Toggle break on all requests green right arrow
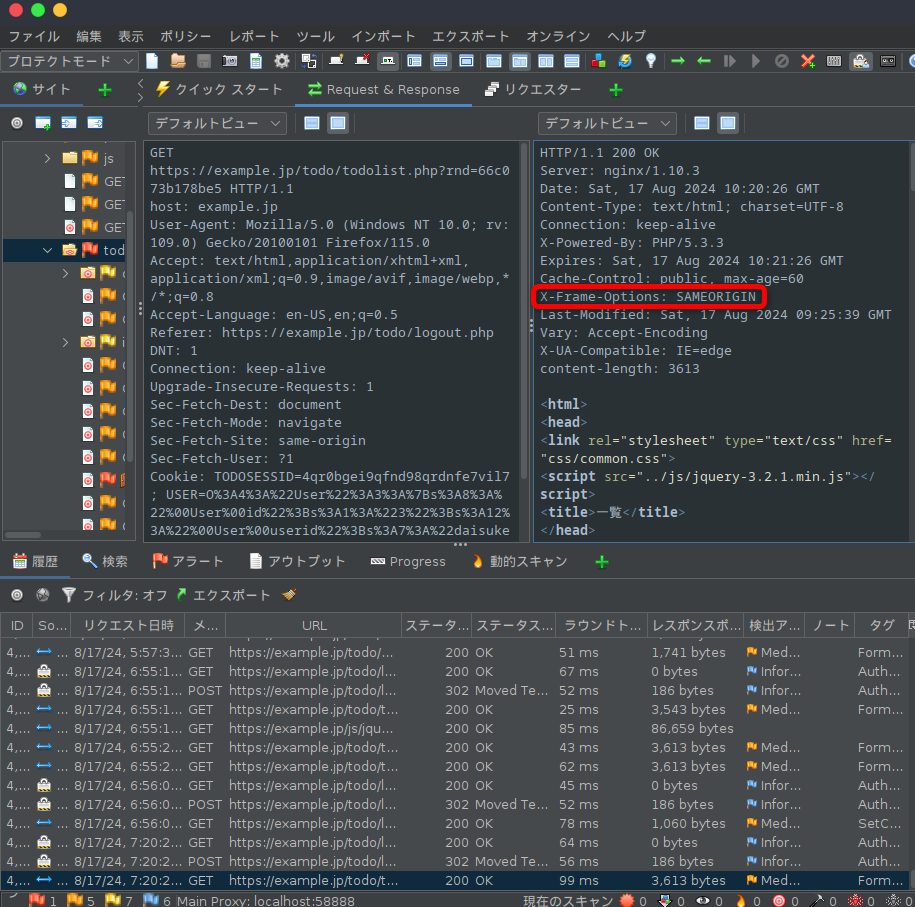This screenshot has height=907, width=915. 677,61
